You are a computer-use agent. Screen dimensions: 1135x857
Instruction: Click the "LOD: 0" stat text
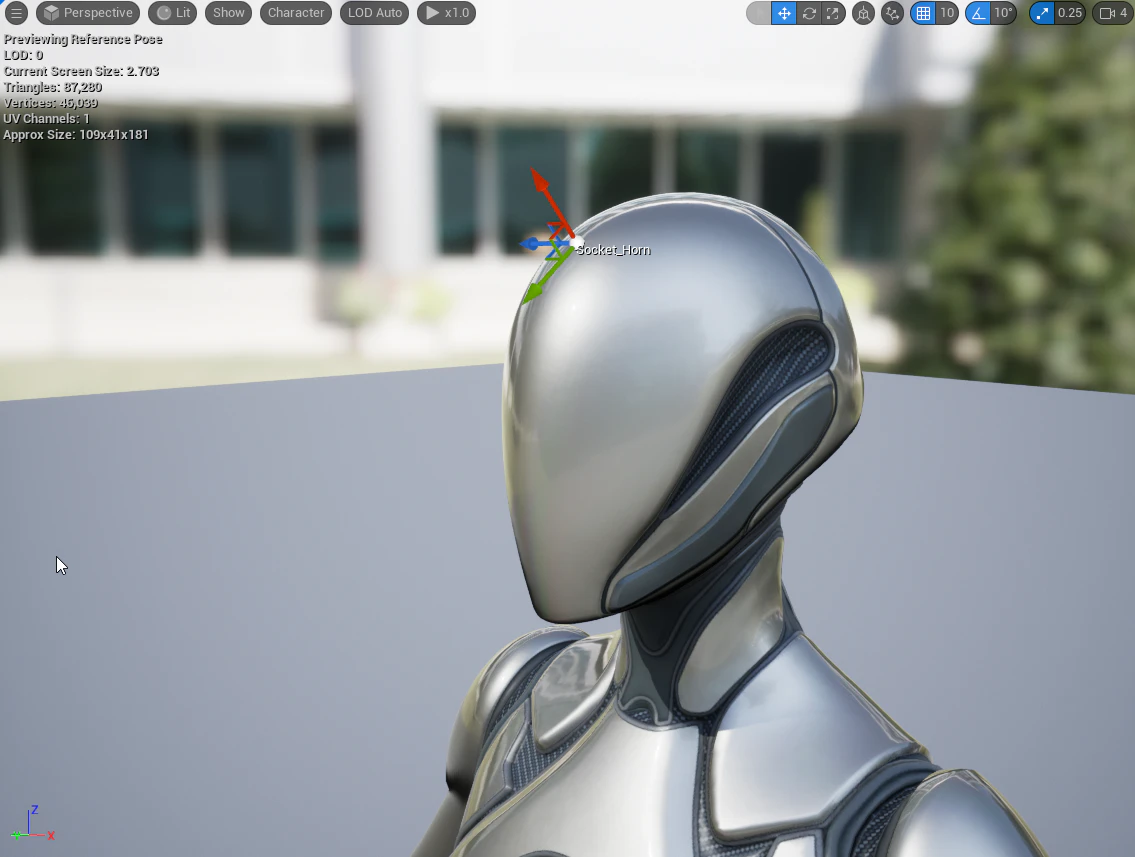click(23, 55)
